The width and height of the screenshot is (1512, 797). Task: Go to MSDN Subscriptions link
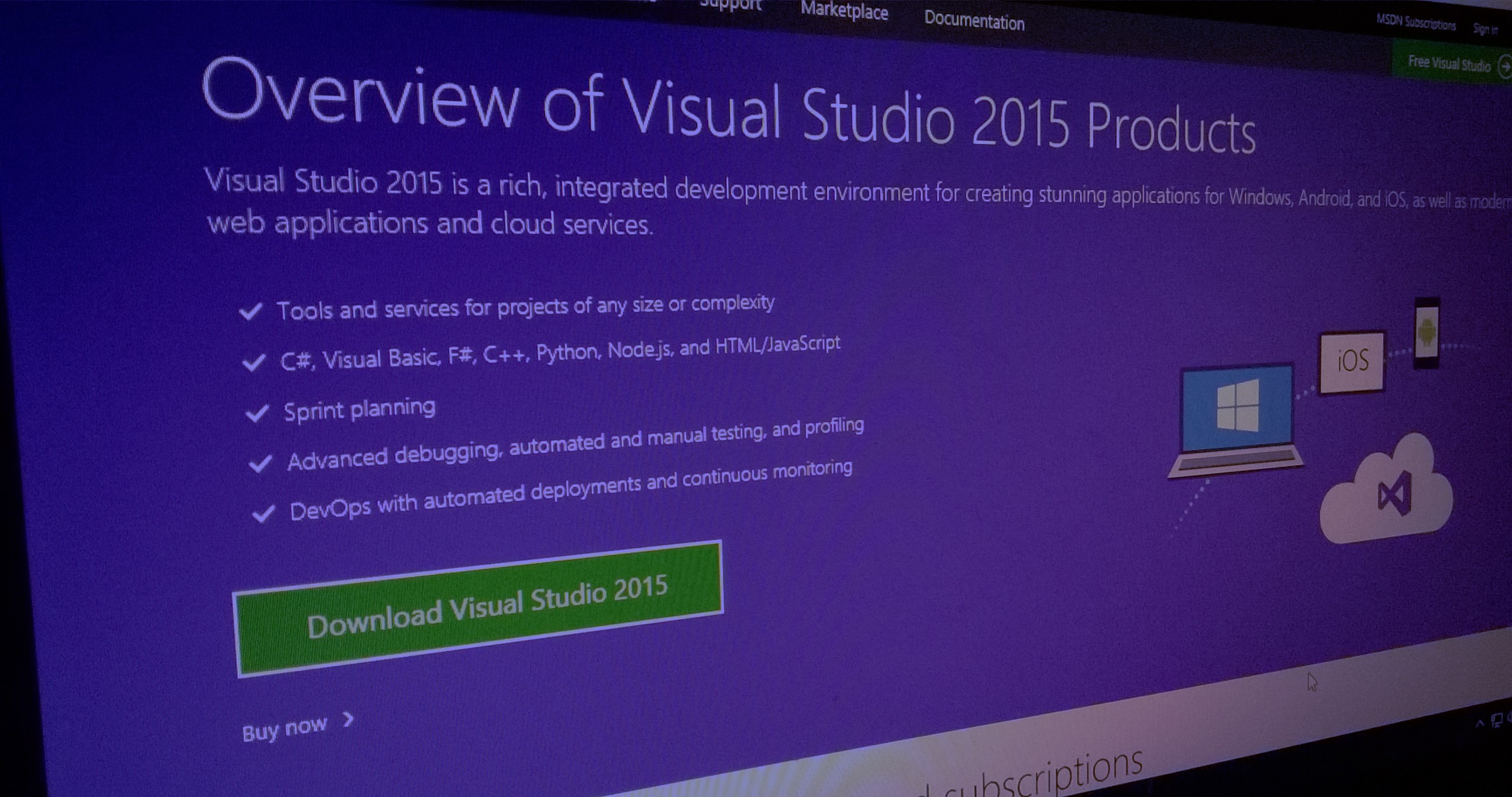click(1415, 23)
